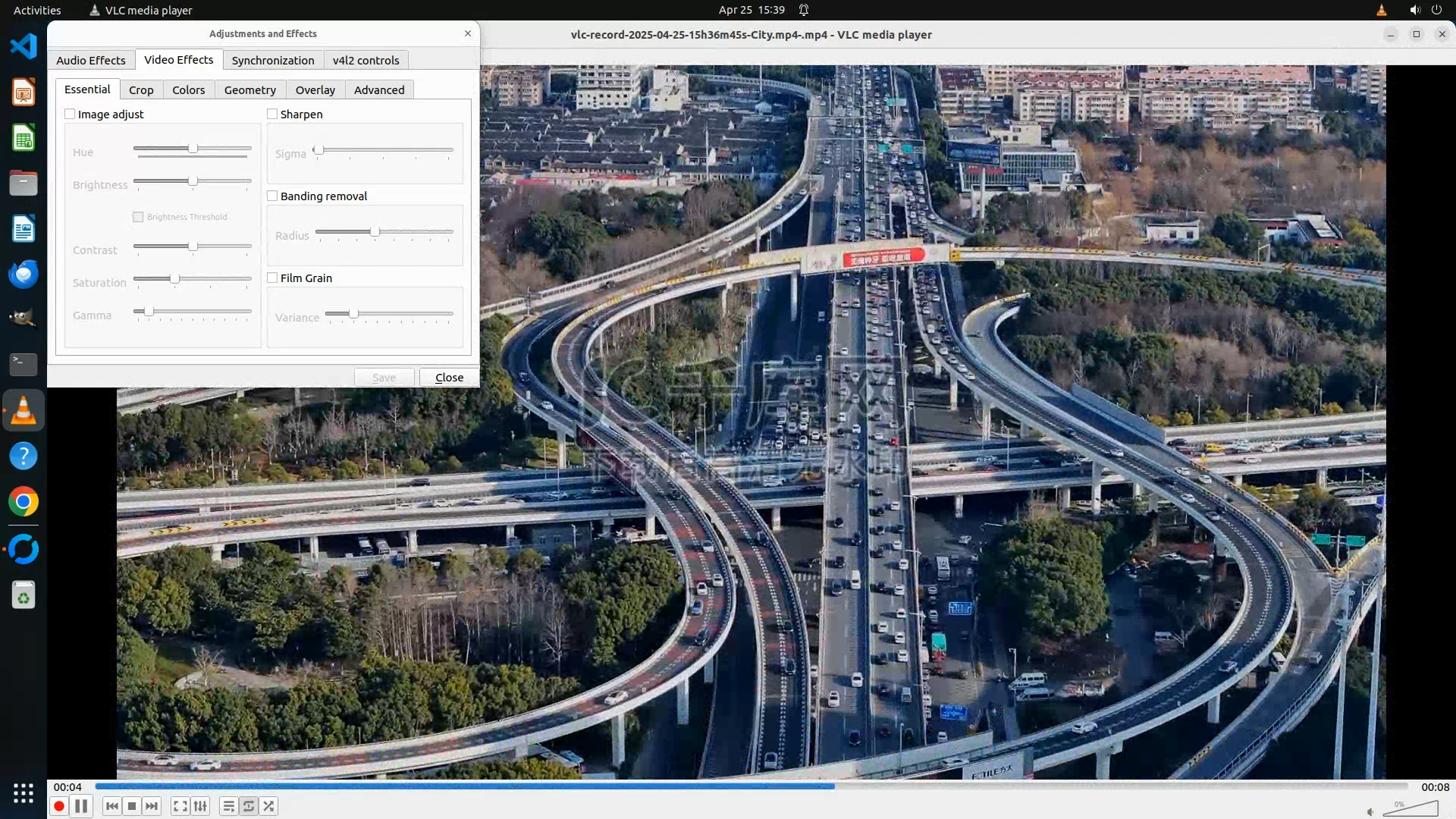The image size is (1456, 819).
Task: Enable the Sharpen checkbox
Action: pyautogui.click(x=272, y=114)
